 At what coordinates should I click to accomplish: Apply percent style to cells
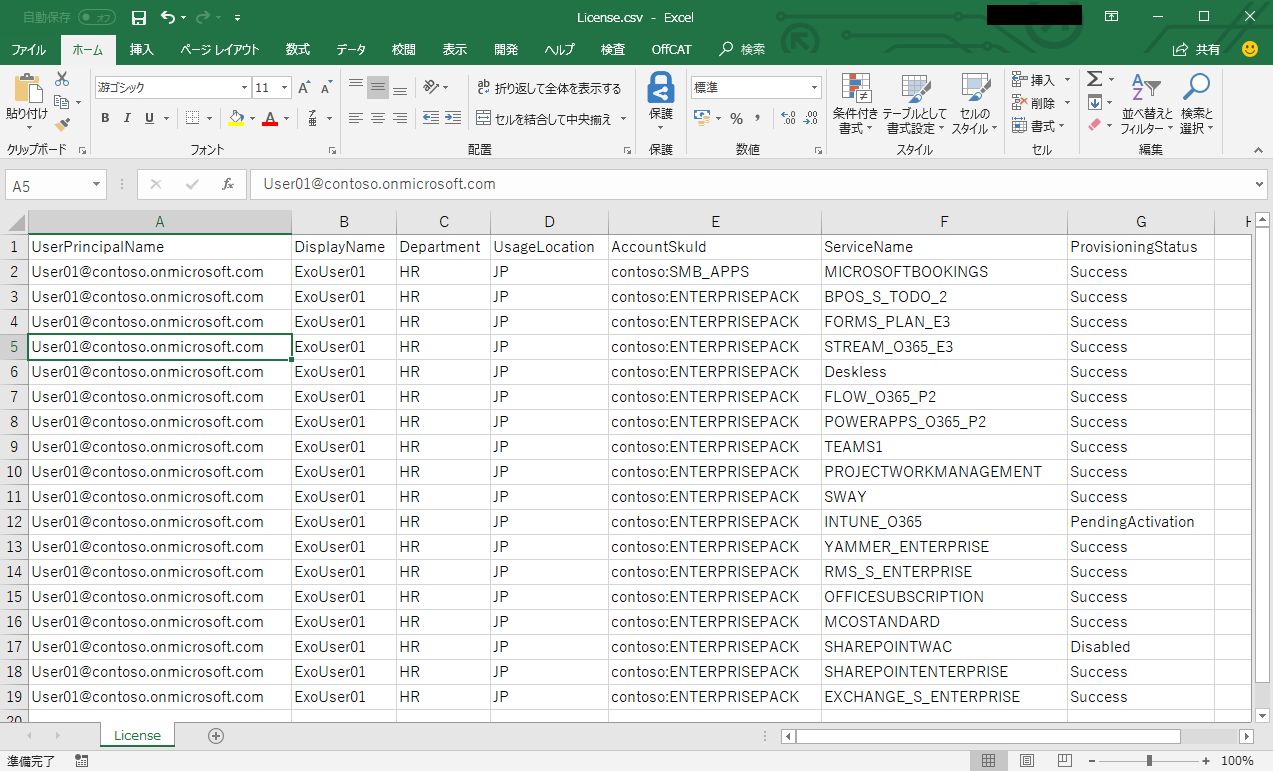click(737, 118)
